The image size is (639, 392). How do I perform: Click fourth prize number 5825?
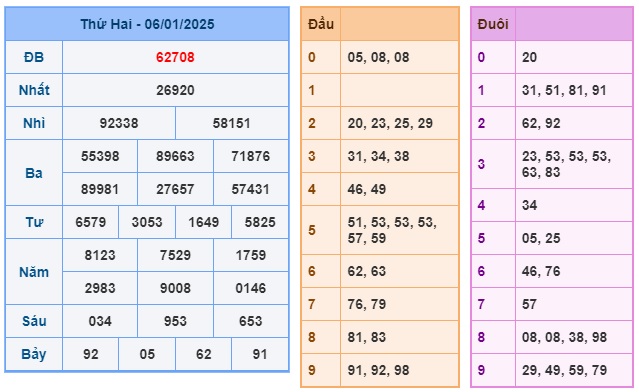[x=260, y=222]
